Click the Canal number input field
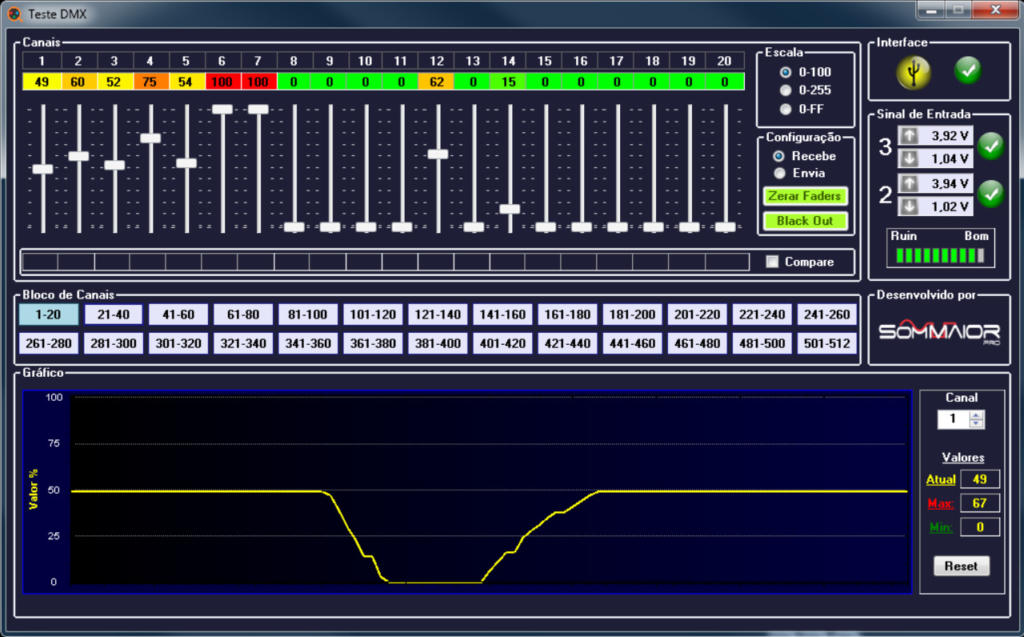 tap(953, 419)
